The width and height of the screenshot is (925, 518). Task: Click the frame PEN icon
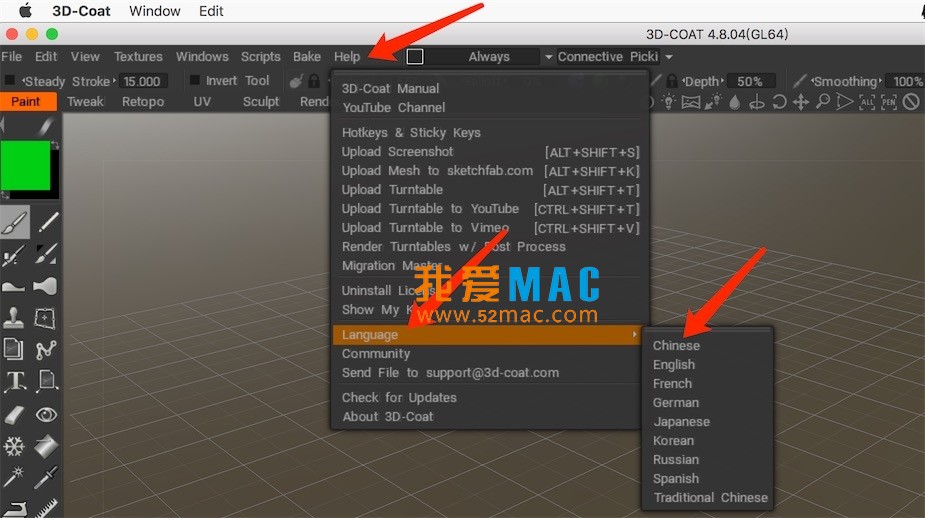pos(889,103)
